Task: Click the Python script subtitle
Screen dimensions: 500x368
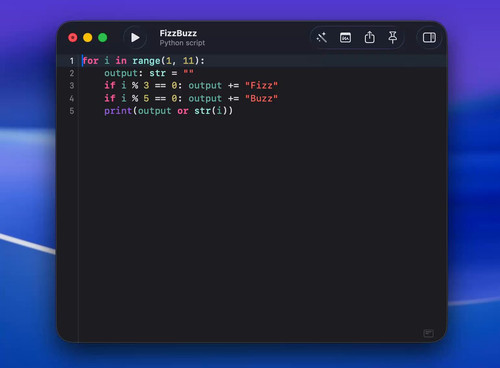Action: (x=182, y=43)
